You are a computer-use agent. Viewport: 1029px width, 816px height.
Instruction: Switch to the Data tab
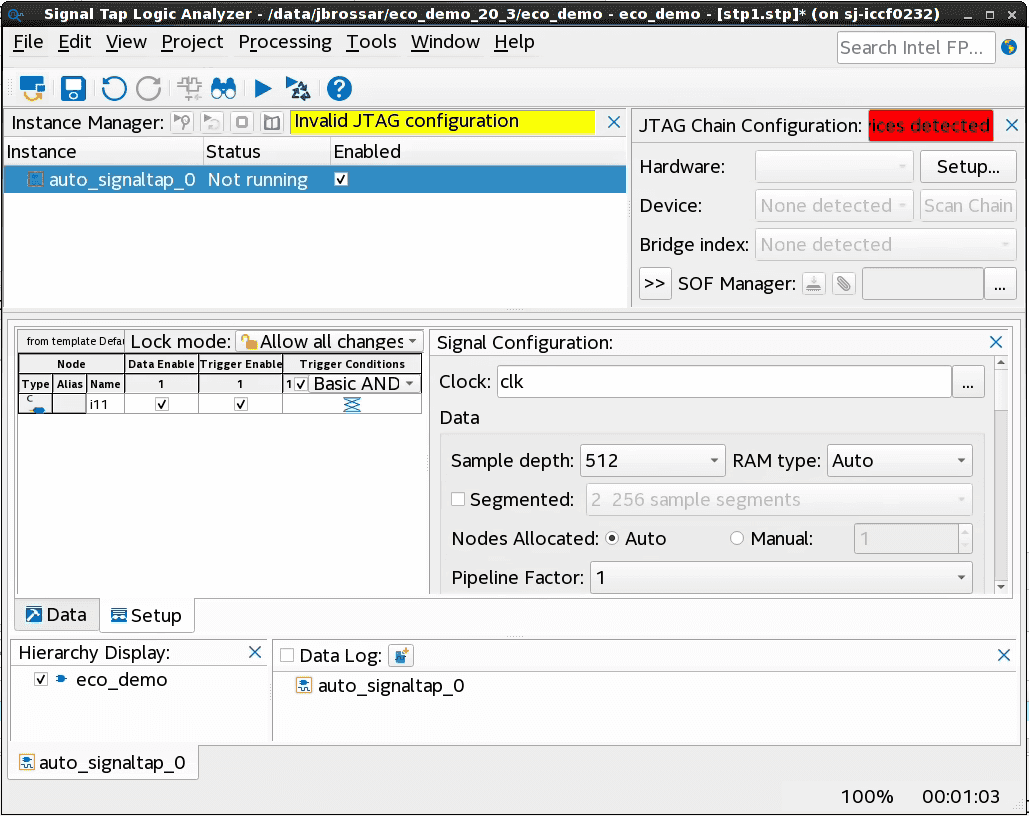point(56,615)
